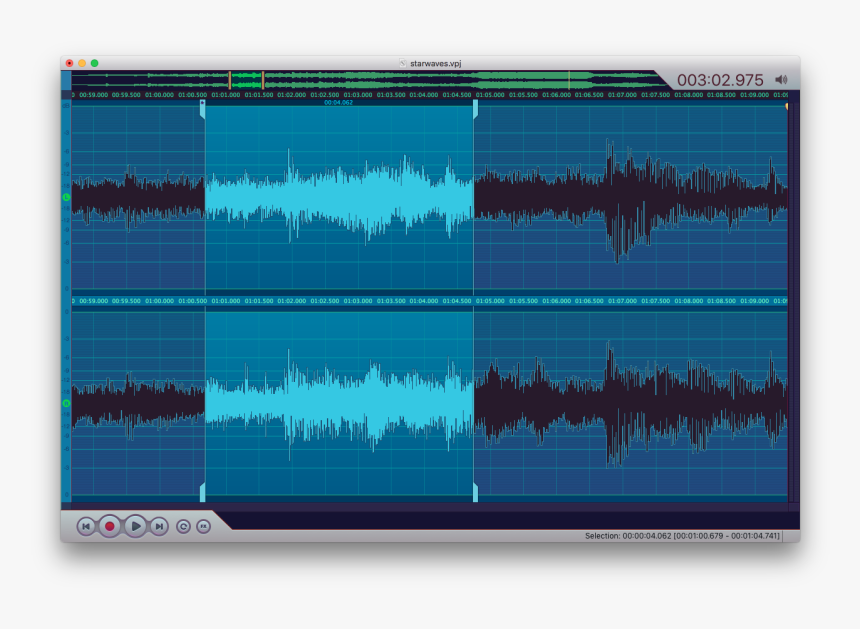860x629 pixels.
Task: Start recording with the red Record button
Action: coord(110,526)
